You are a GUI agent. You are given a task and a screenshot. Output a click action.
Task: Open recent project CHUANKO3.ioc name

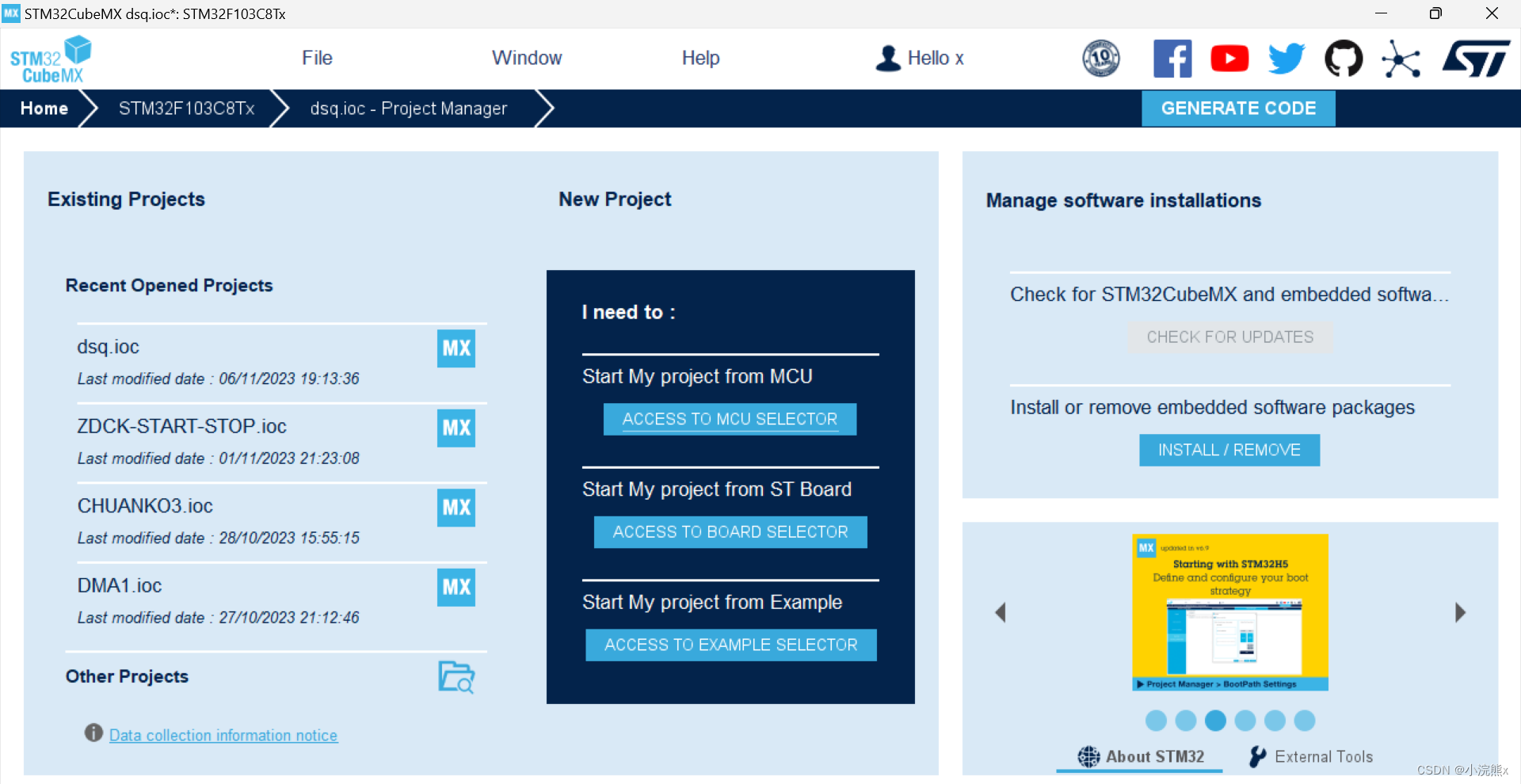[x=145, y=506]
